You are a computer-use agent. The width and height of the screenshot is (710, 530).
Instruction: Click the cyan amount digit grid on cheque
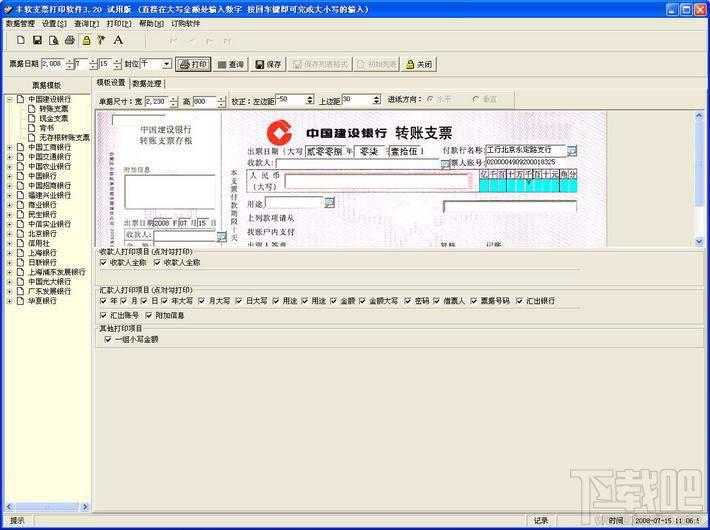click(x=528, y=185)
